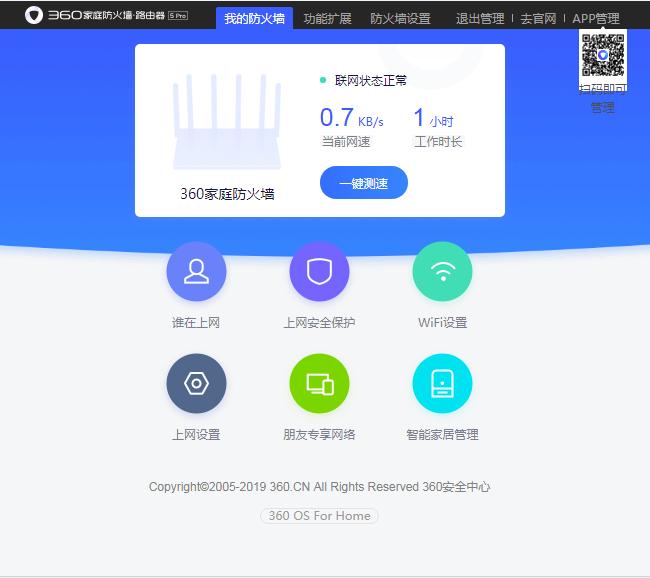Click the 谁在上网 label

point(196,323)
